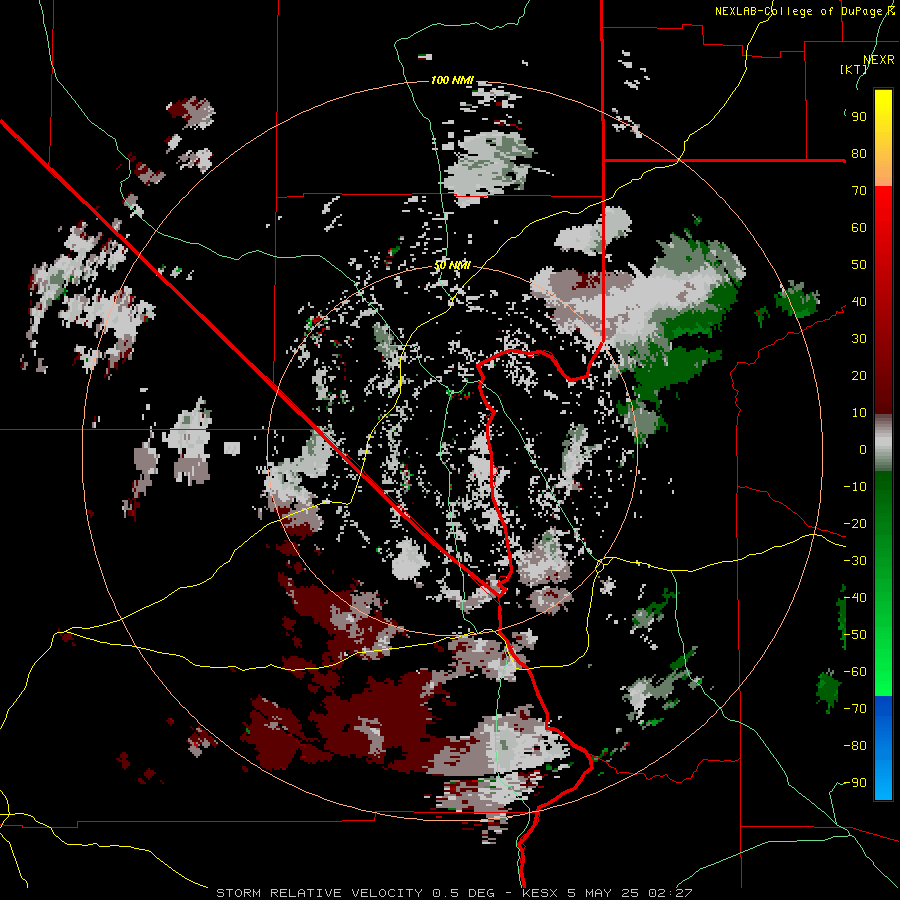This screenshot has width=900, height=900.
Task: Click the 50 value on the velocity scale
Action: 859,265
